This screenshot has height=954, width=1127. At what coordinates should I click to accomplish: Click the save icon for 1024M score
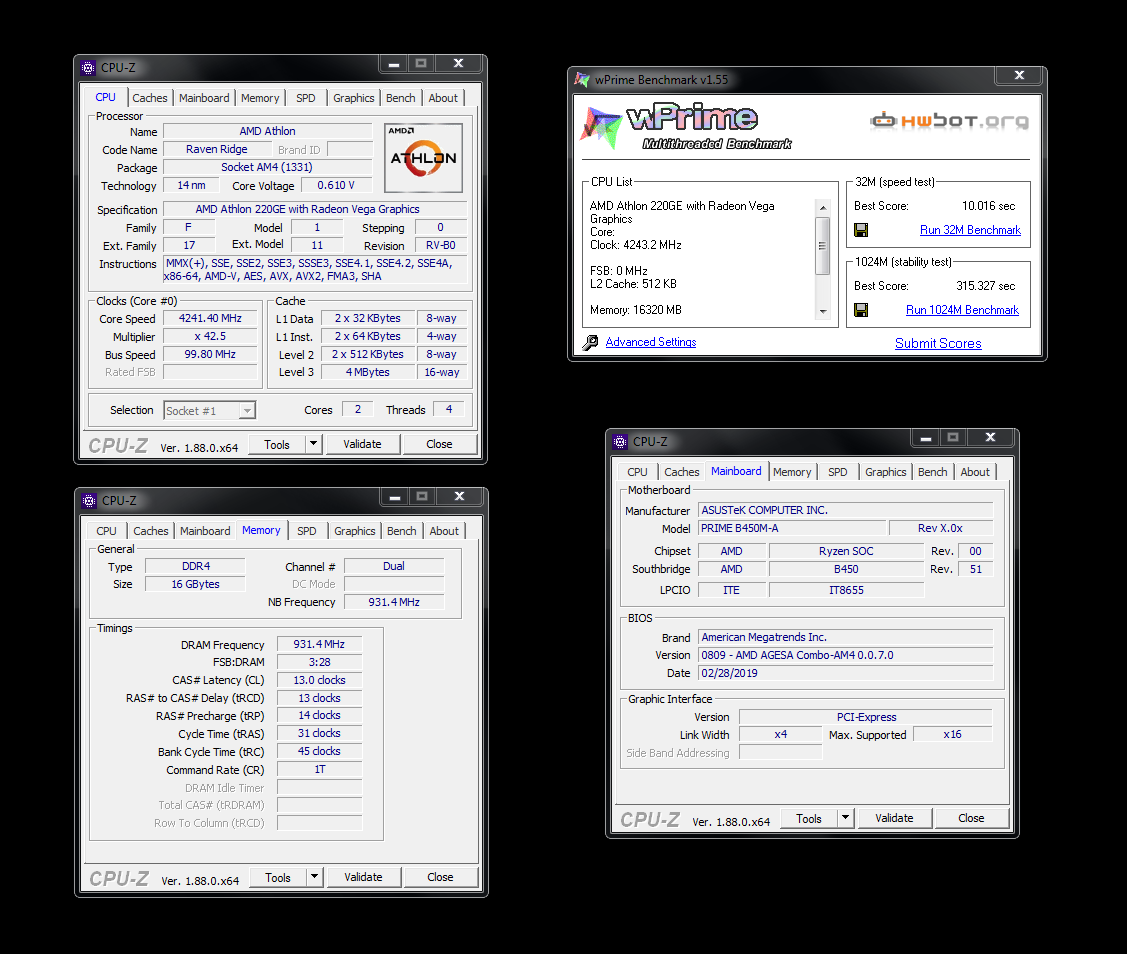click(x=860, y=310)
